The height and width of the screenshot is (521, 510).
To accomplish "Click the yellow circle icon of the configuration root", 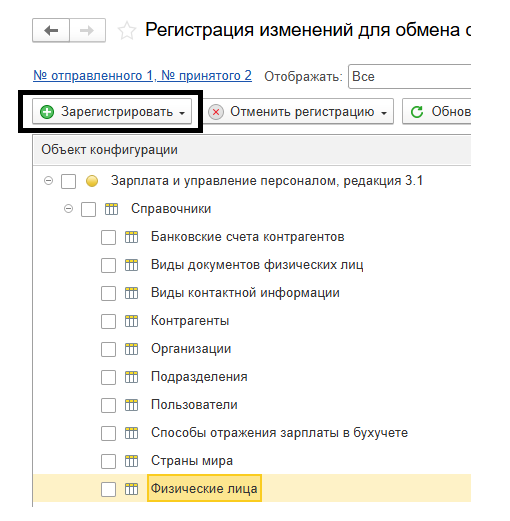I will [92, 181].
